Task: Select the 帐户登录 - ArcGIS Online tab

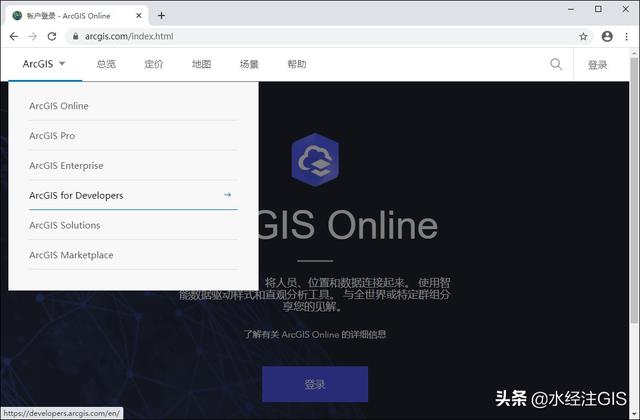Action: click(x=76, y=16)
